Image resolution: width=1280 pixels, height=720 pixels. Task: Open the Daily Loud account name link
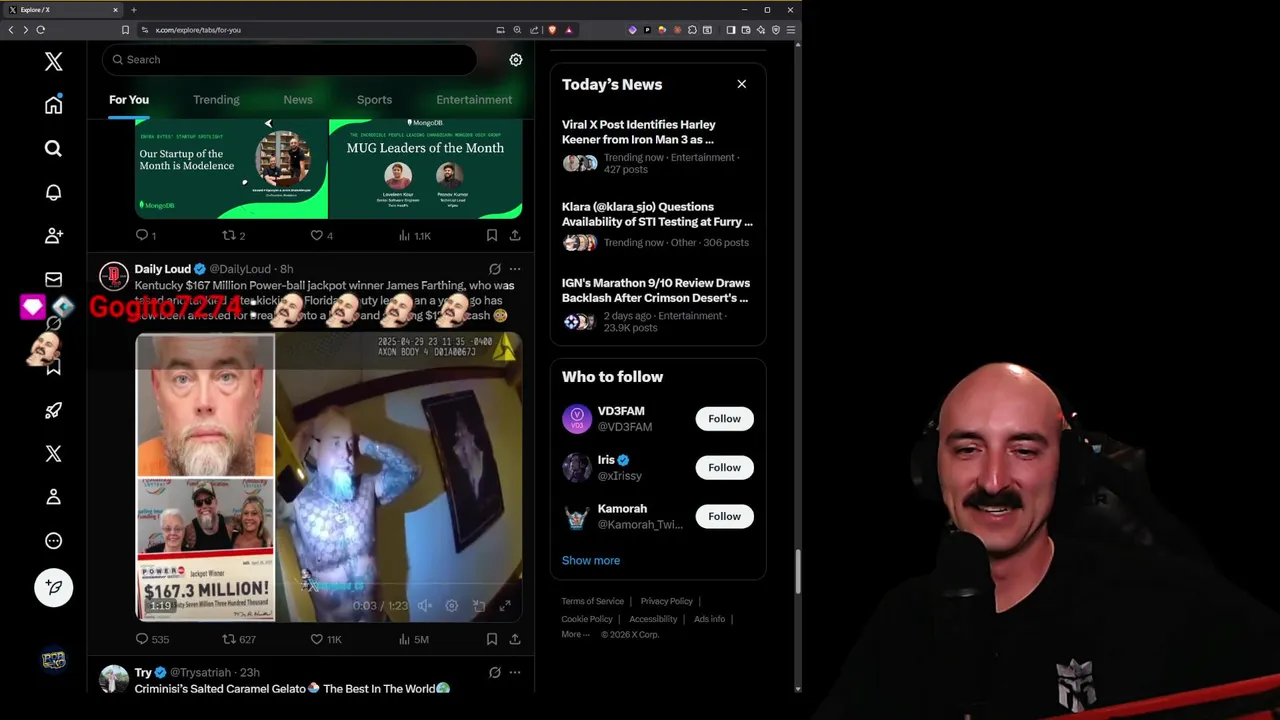(x=163, y=269)
